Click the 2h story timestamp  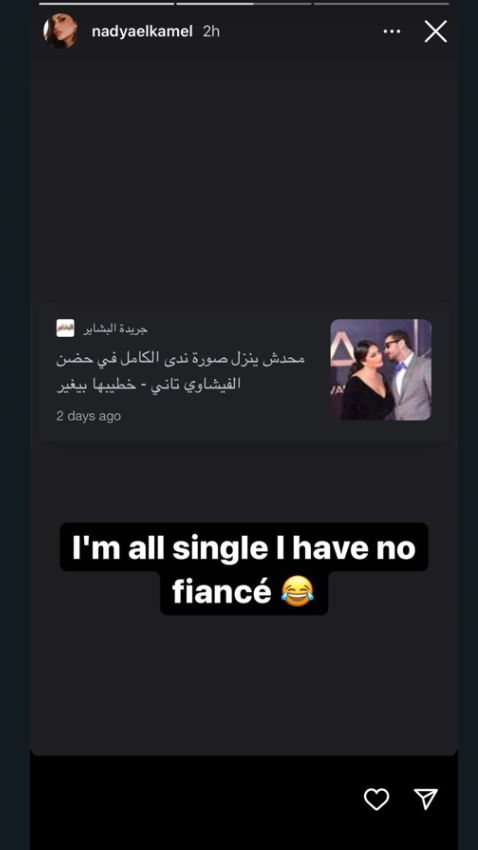point(211,31)
